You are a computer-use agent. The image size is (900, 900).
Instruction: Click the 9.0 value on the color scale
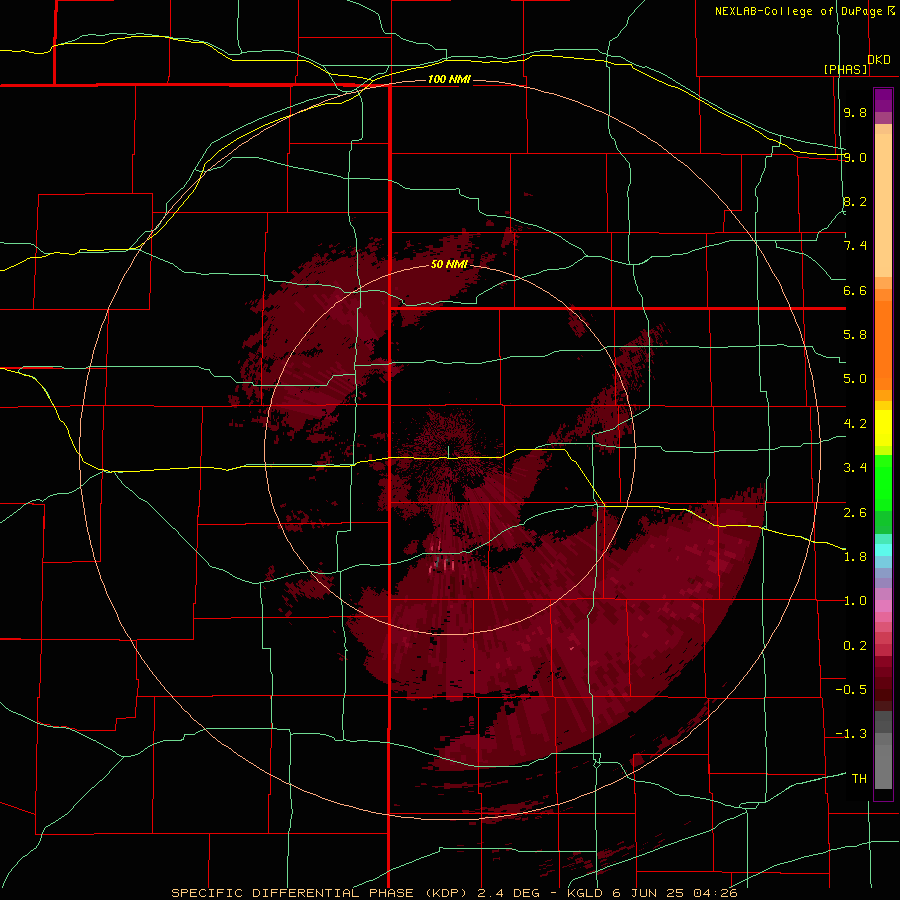click(x=855, y=157)
